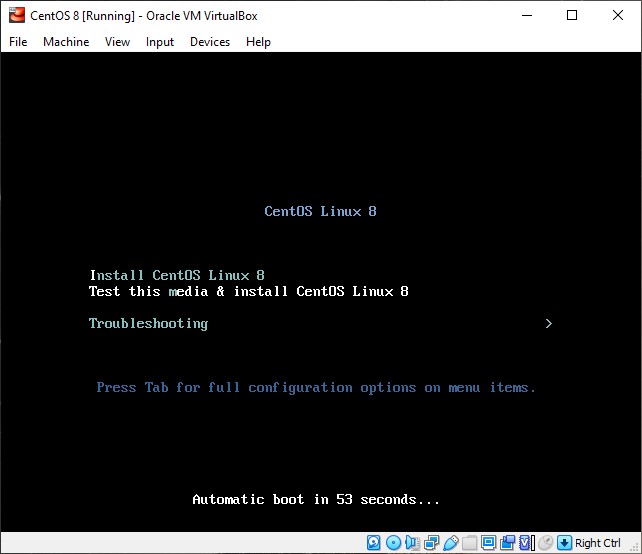This screenshot has width=642, height=554.
Task: Open the optical drive status icon
Action: point(393,543)
